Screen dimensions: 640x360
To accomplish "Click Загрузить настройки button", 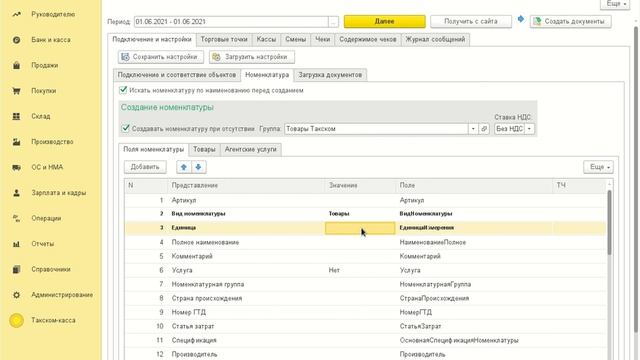I will (x=251, y=57).
